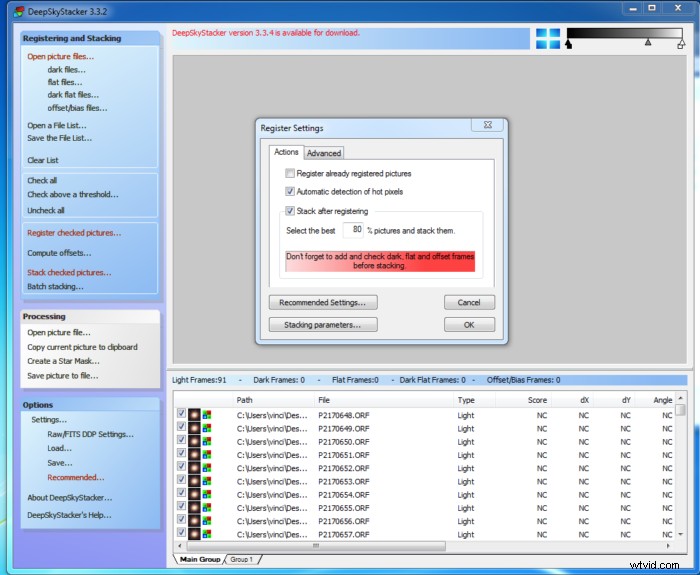The image size is (700, 575).
Task: Disable the Stack after registering option
Action: [x=290, y=211]
